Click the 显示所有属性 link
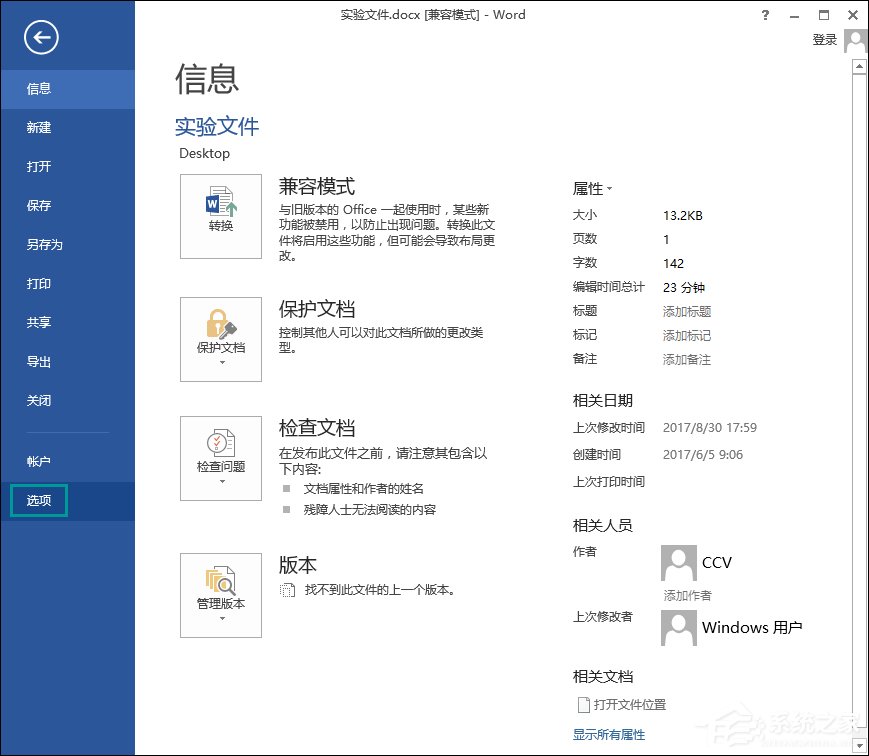Viewport: 869px width, 756px height. tap(608, 734)
